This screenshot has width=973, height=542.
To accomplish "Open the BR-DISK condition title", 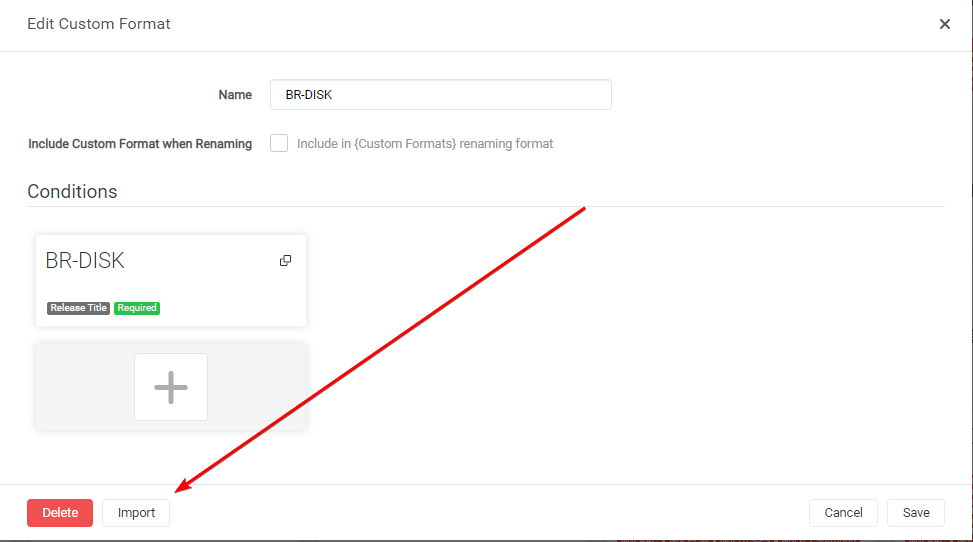I will (85, 261).
